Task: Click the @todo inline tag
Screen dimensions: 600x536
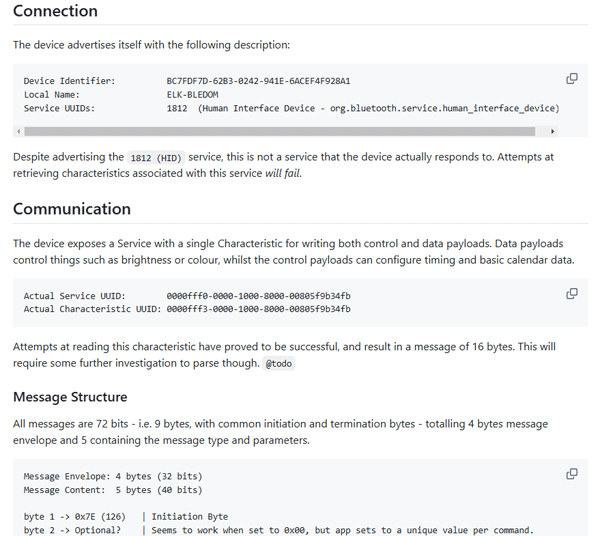Action: click(279, 364)
